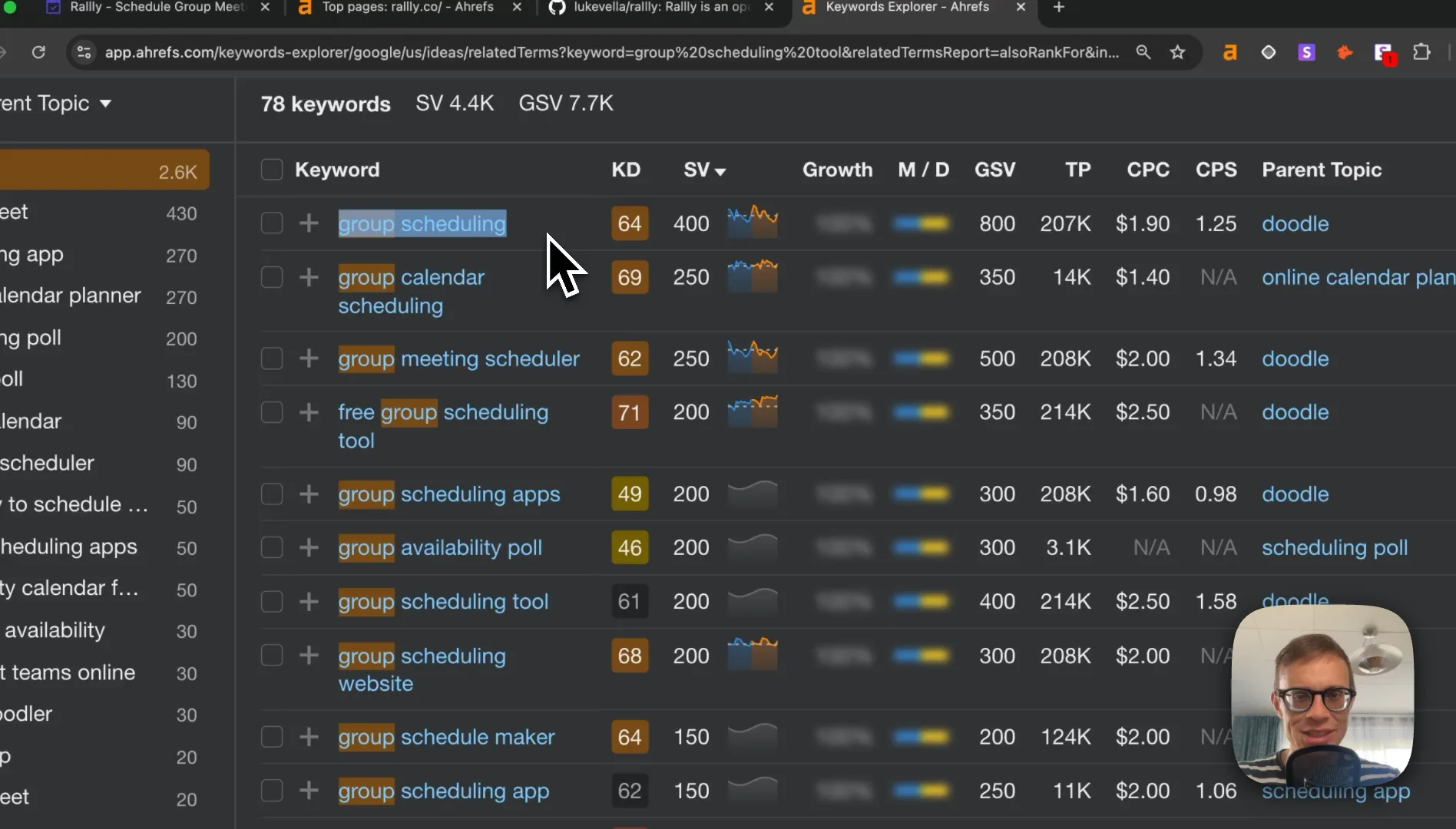Select the 'group calendar scheduling' row checkbox

point(272,277)
